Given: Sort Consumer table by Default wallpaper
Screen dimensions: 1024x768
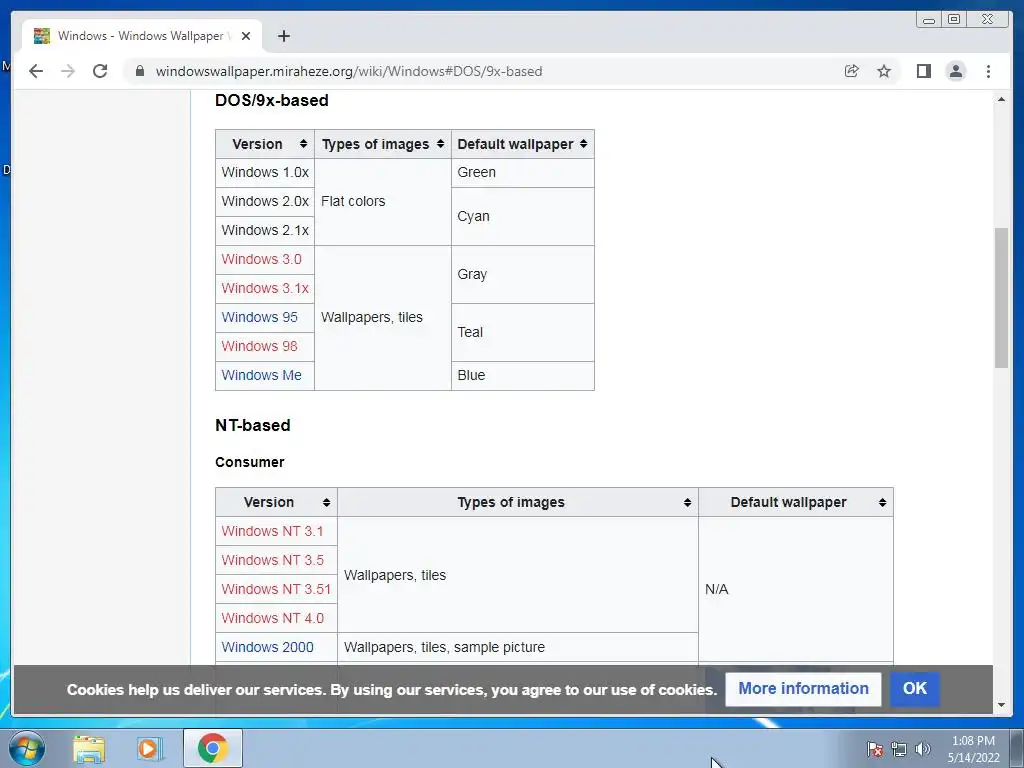Looking at the screenshot, I should 795,502.
